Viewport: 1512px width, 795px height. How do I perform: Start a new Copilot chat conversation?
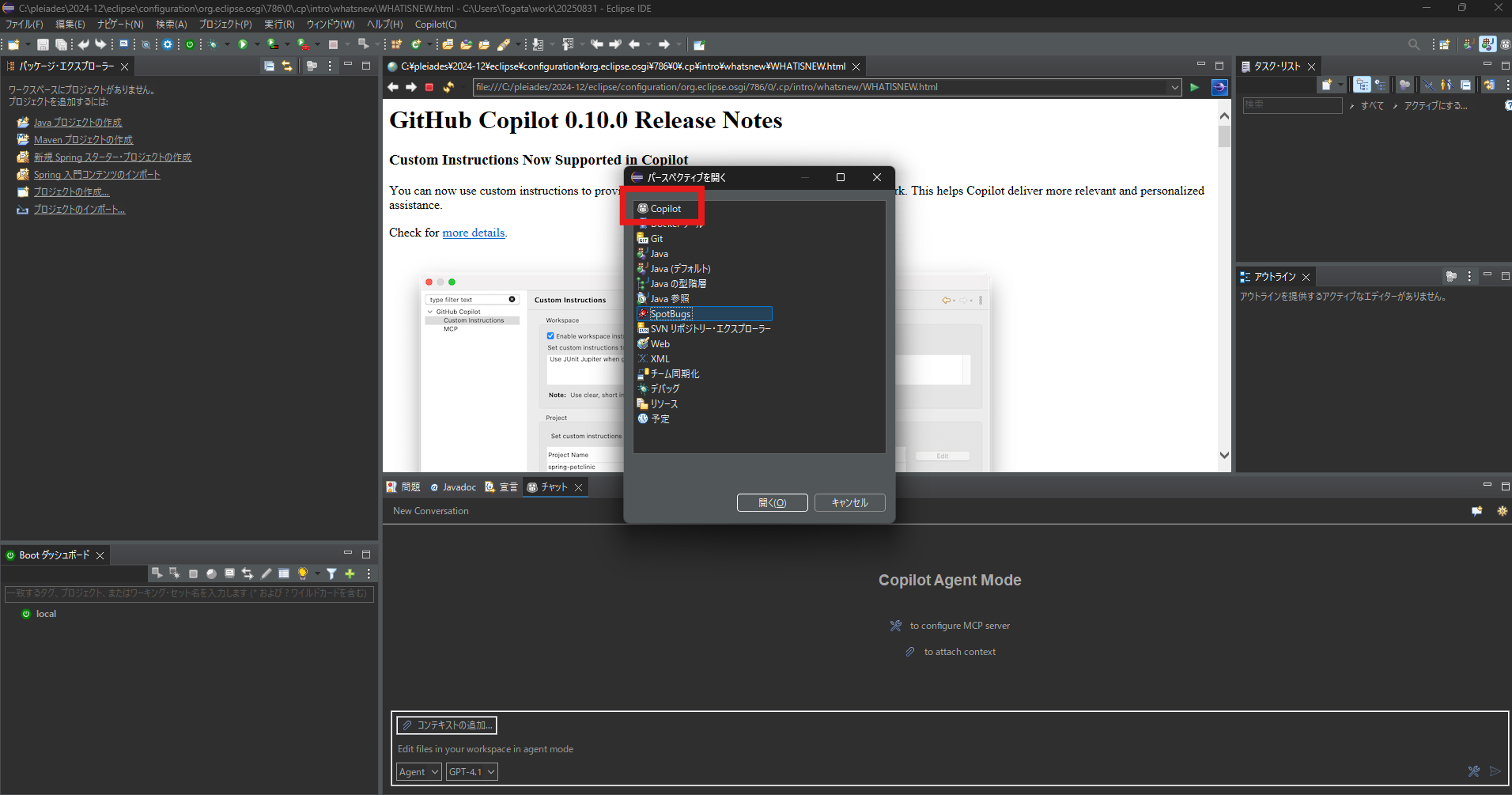point(1477,511)
